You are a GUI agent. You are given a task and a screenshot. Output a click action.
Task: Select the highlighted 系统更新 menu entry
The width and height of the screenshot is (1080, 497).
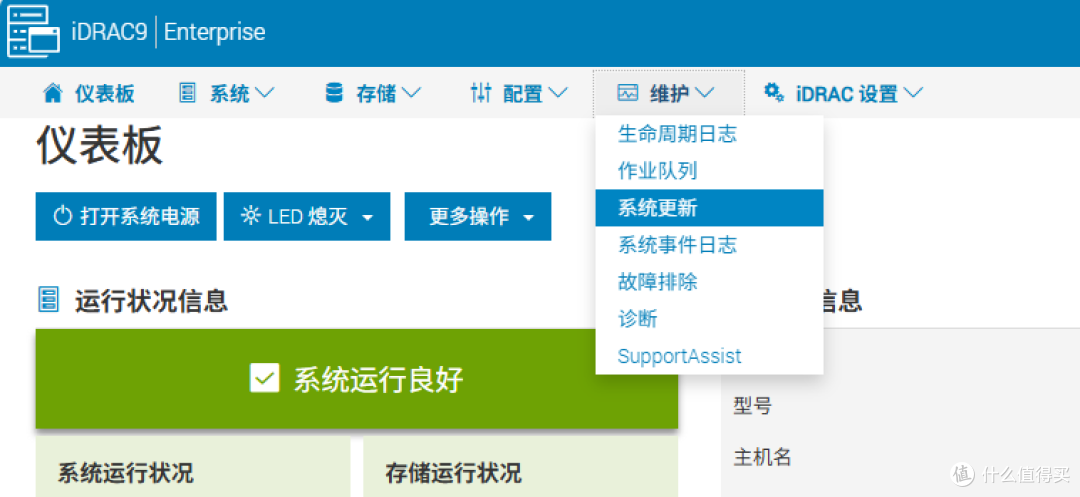[709, 208]
